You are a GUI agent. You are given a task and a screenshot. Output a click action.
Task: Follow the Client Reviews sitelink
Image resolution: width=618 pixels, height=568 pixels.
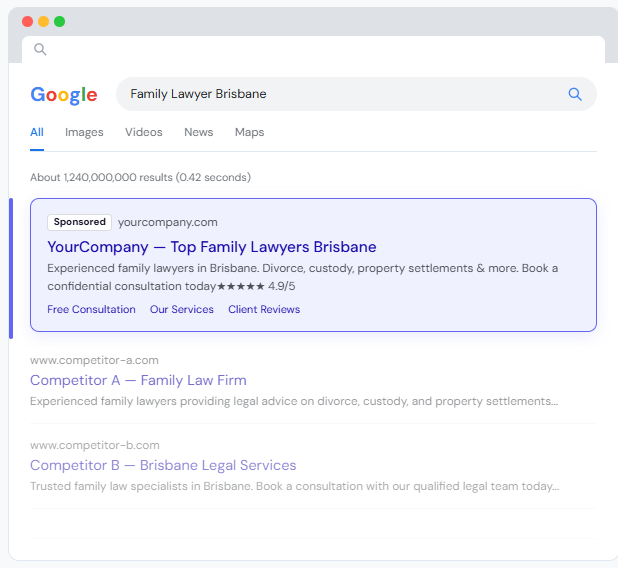click(x=264, y=309)
